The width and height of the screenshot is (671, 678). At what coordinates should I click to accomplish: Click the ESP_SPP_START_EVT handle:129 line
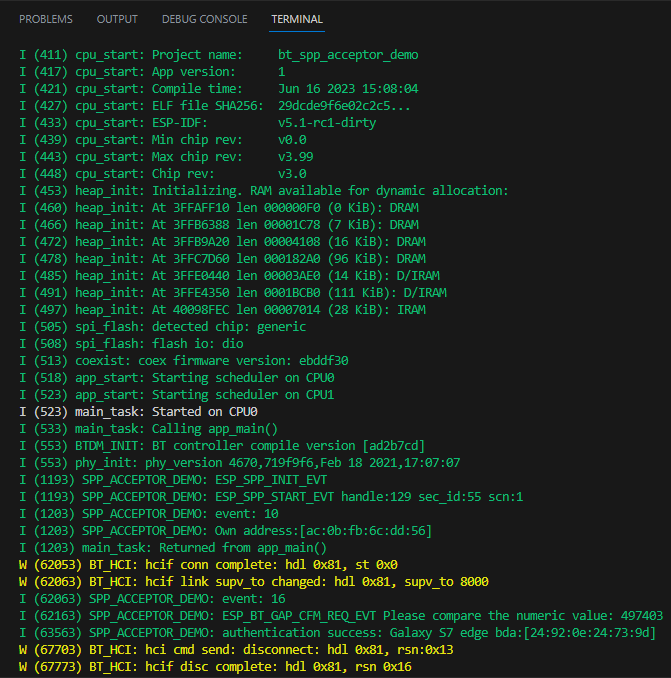pos(271,497)
